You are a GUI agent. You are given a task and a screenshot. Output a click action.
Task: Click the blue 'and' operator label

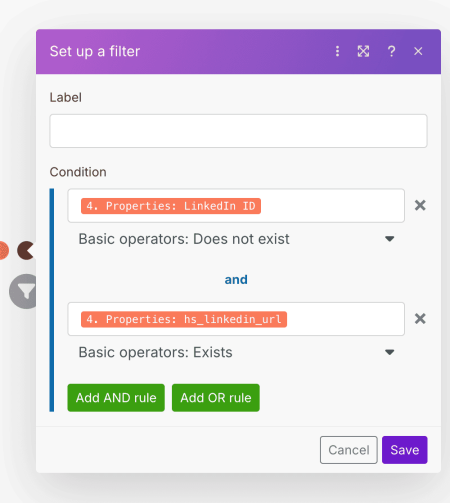click(236, 280)
